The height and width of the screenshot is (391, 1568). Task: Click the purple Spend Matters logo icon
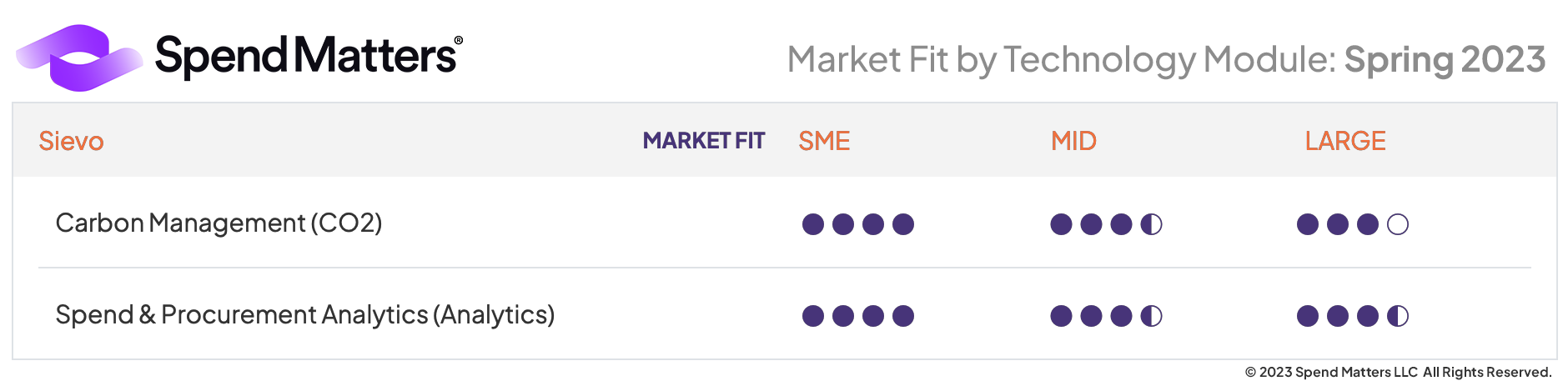(78, 58)
